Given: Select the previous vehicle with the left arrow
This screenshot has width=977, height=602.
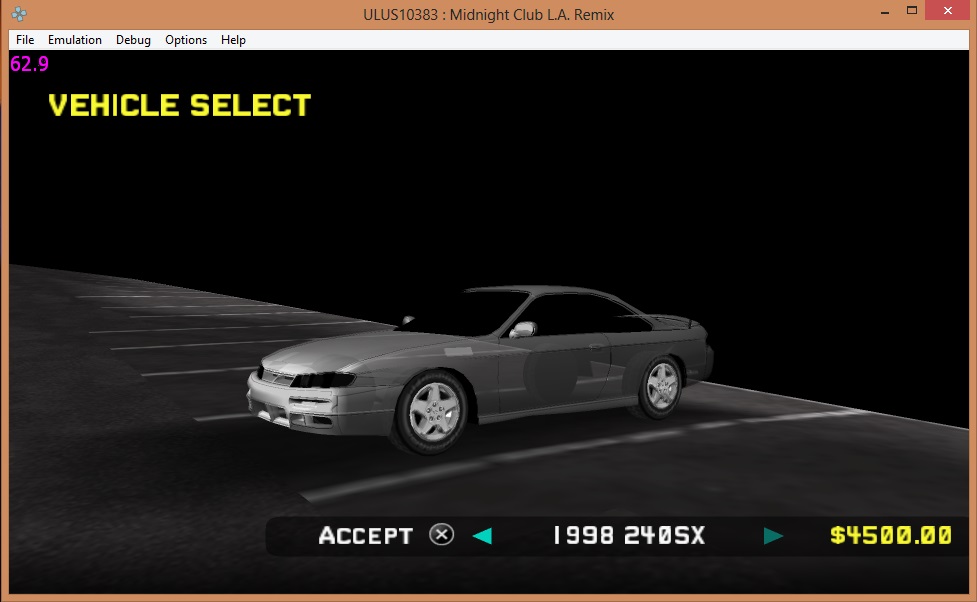Looking at the screenshot, I should pos(482,536).
